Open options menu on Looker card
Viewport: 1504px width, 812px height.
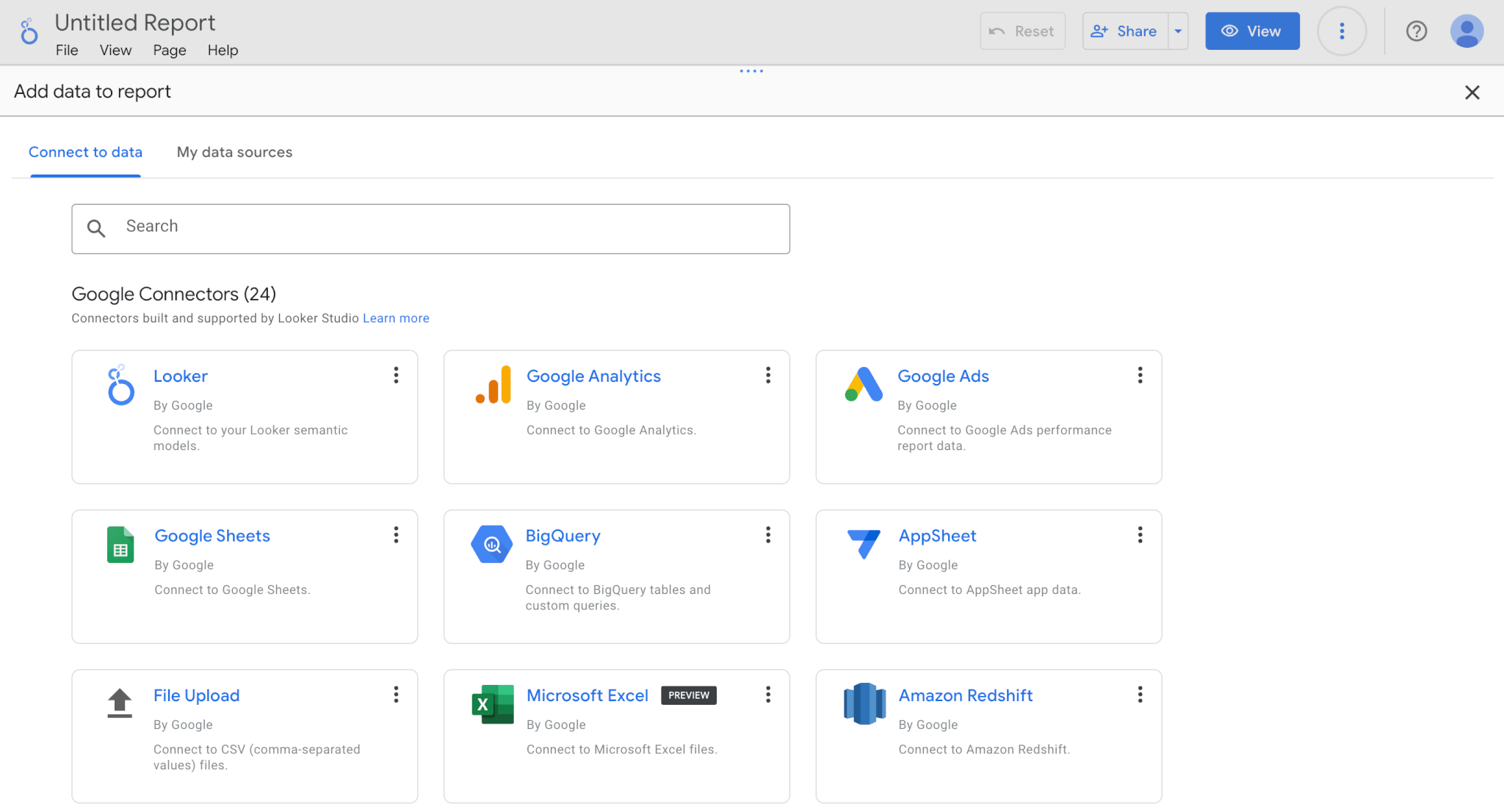coord(396,375)
